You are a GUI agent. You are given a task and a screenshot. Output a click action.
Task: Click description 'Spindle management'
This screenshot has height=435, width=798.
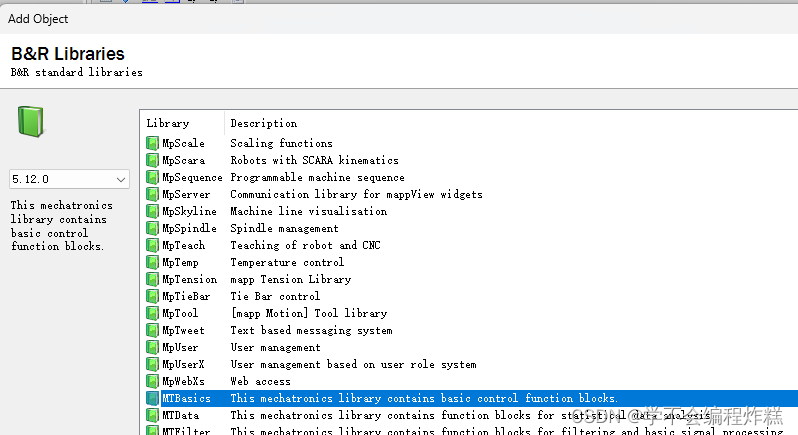[x=284, y=228]
